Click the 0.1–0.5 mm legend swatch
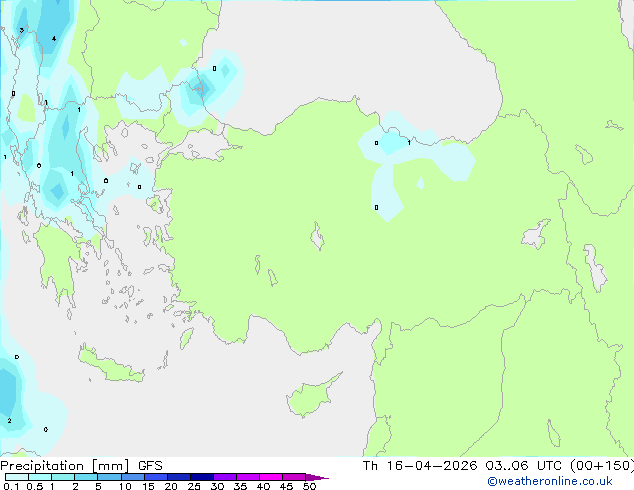 [17, 477]
